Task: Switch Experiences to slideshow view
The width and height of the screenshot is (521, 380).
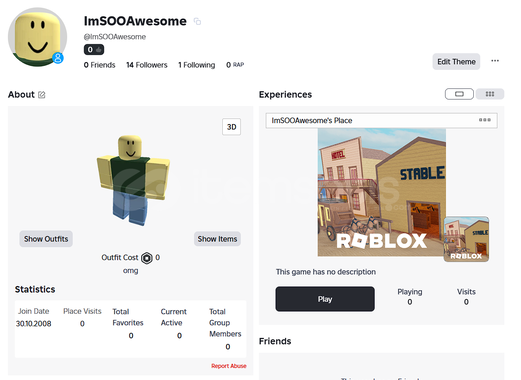Action: click(459, 94)
